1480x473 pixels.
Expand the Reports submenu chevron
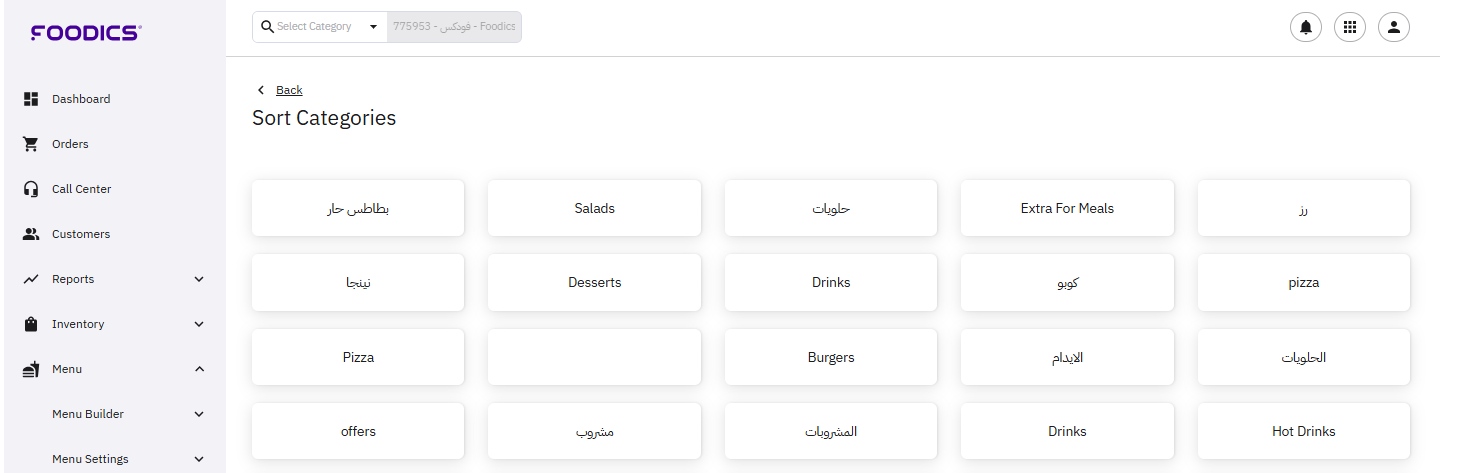click(199, 279)
